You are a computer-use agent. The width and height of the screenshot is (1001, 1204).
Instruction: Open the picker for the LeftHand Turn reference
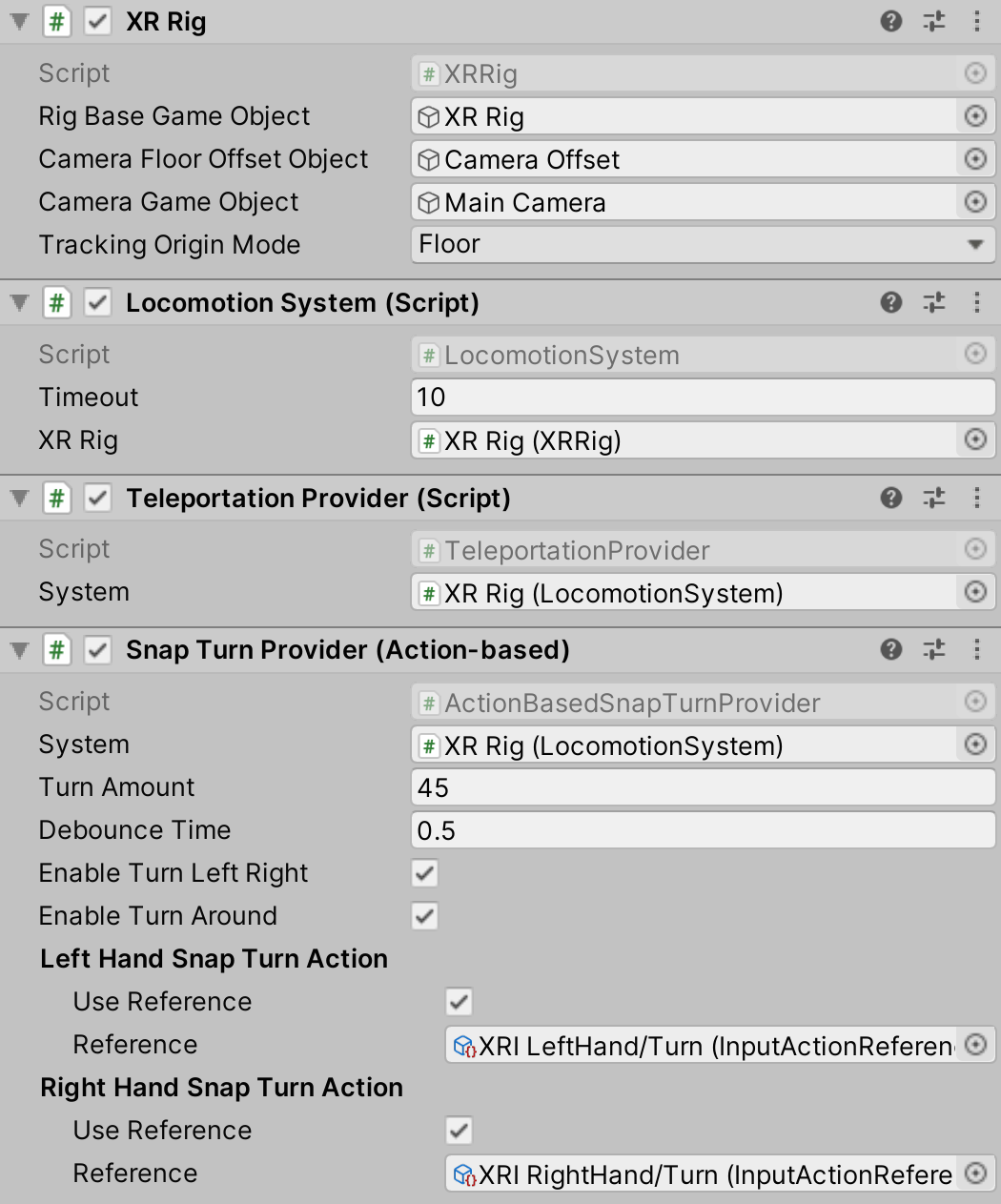974,1045
